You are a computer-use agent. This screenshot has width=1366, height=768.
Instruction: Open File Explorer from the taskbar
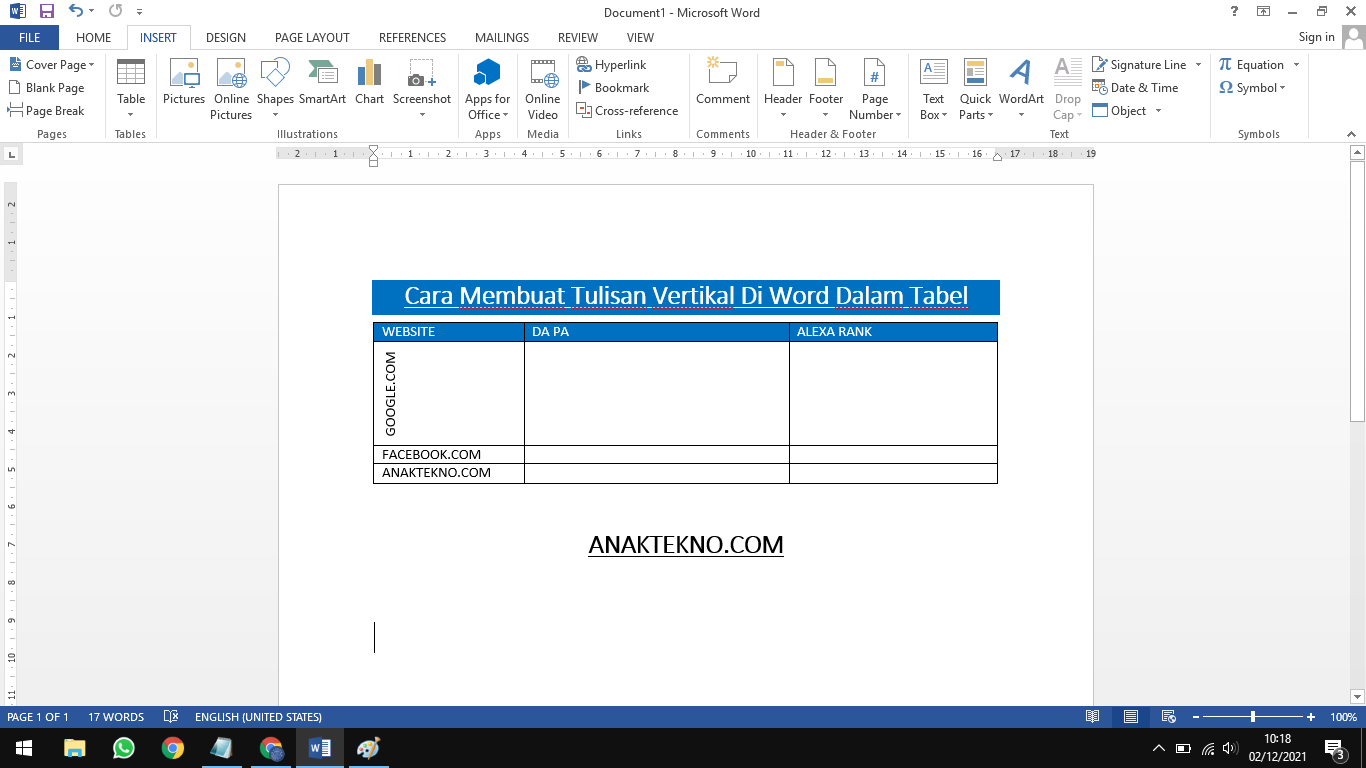[x=74, y=748]
